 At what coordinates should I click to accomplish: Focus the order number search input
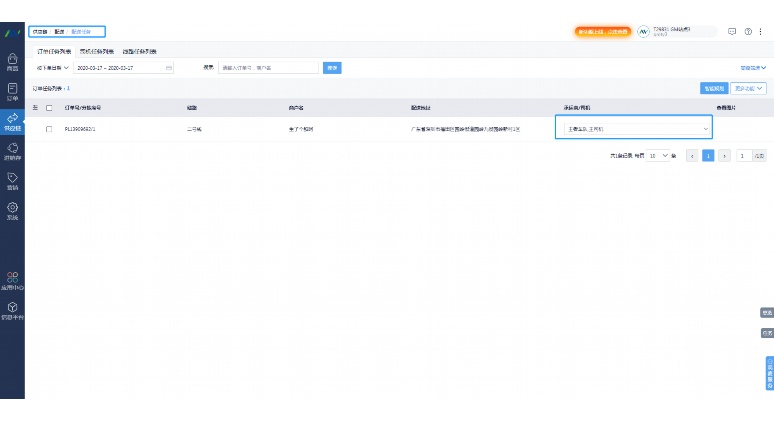pyautogui.click(x=268, y=68)
